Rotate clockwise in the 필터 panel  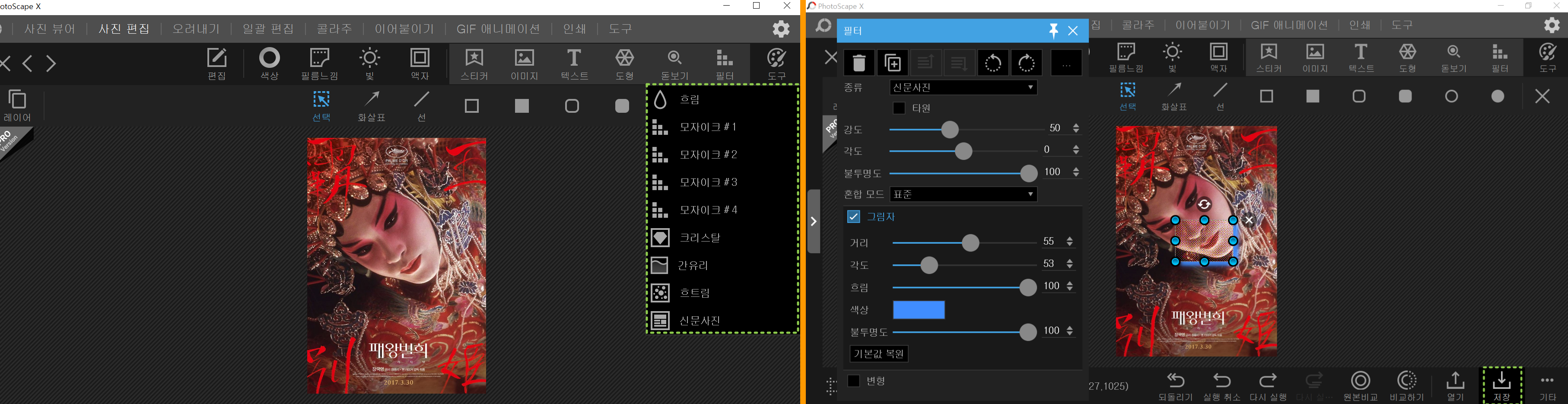point(1027,63)
